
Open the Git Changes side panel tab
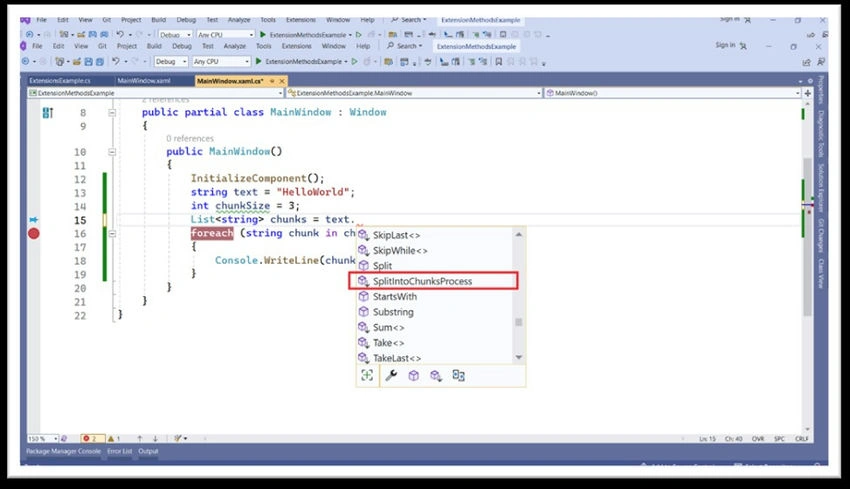[821, 235]
